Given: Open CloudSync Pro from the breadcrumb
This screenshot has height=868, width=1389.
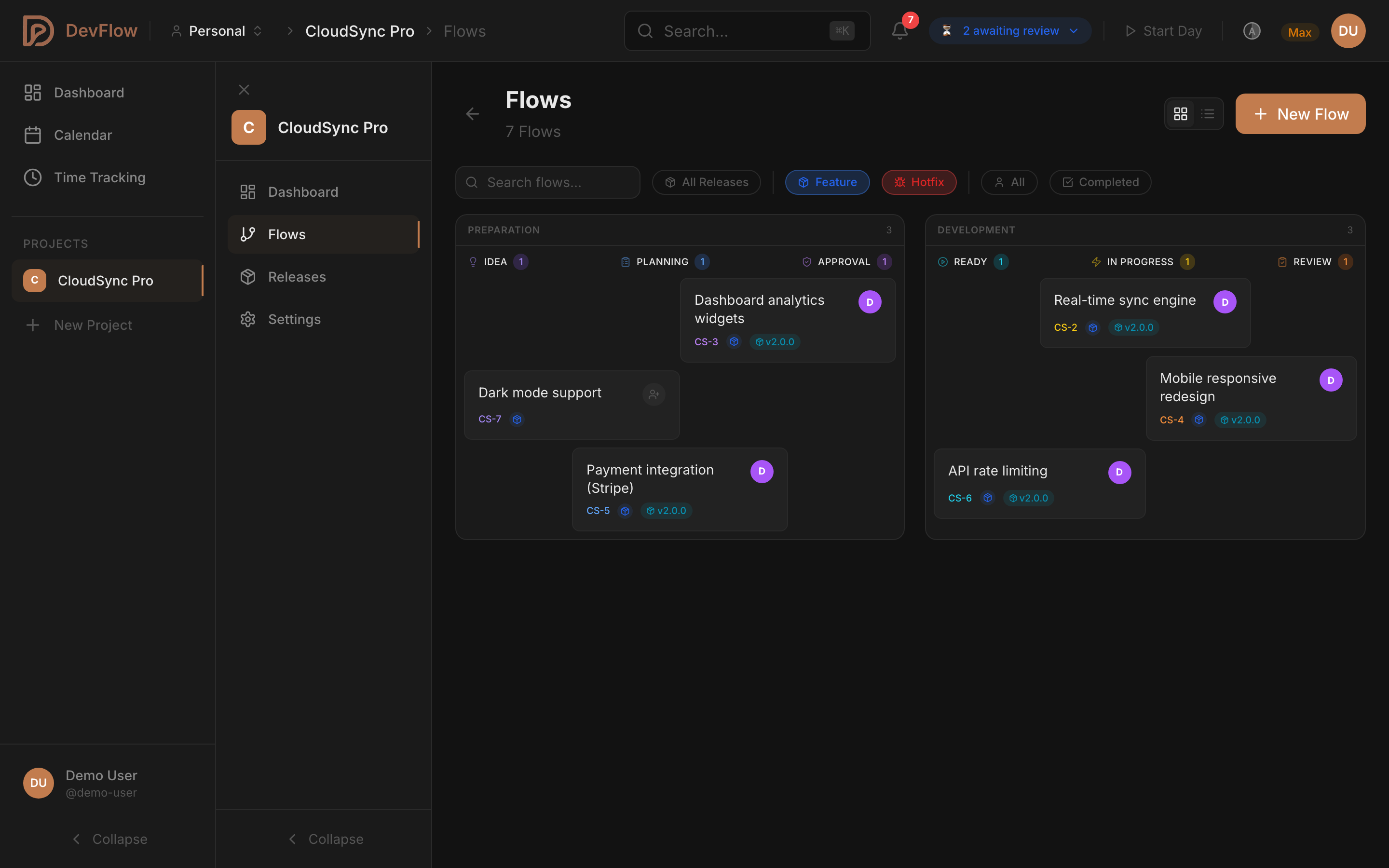Looking at the screenshot, I should [360, 30].
